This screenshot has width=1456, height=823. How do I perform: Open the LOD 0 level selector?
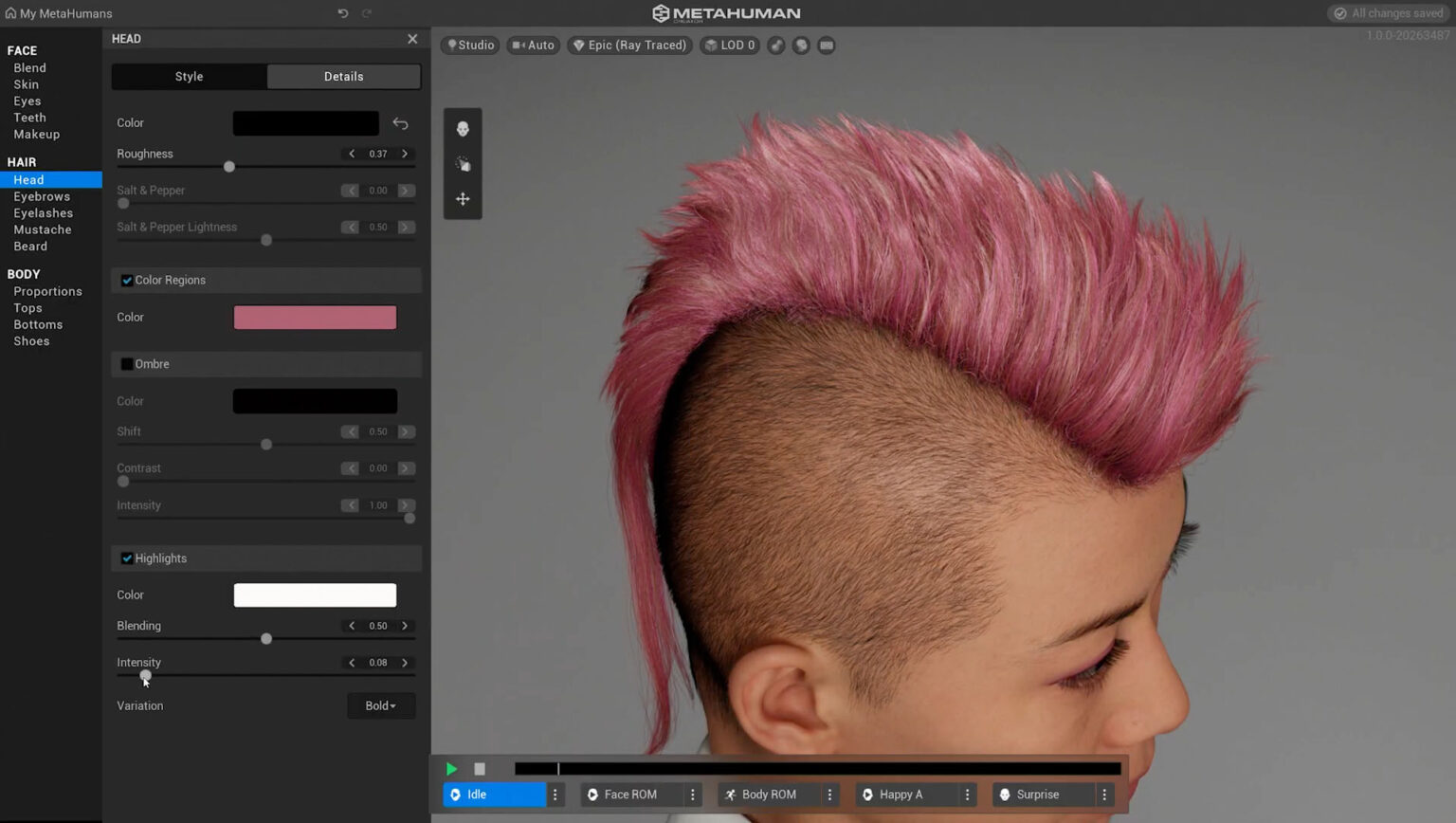[x=729, y=45]
